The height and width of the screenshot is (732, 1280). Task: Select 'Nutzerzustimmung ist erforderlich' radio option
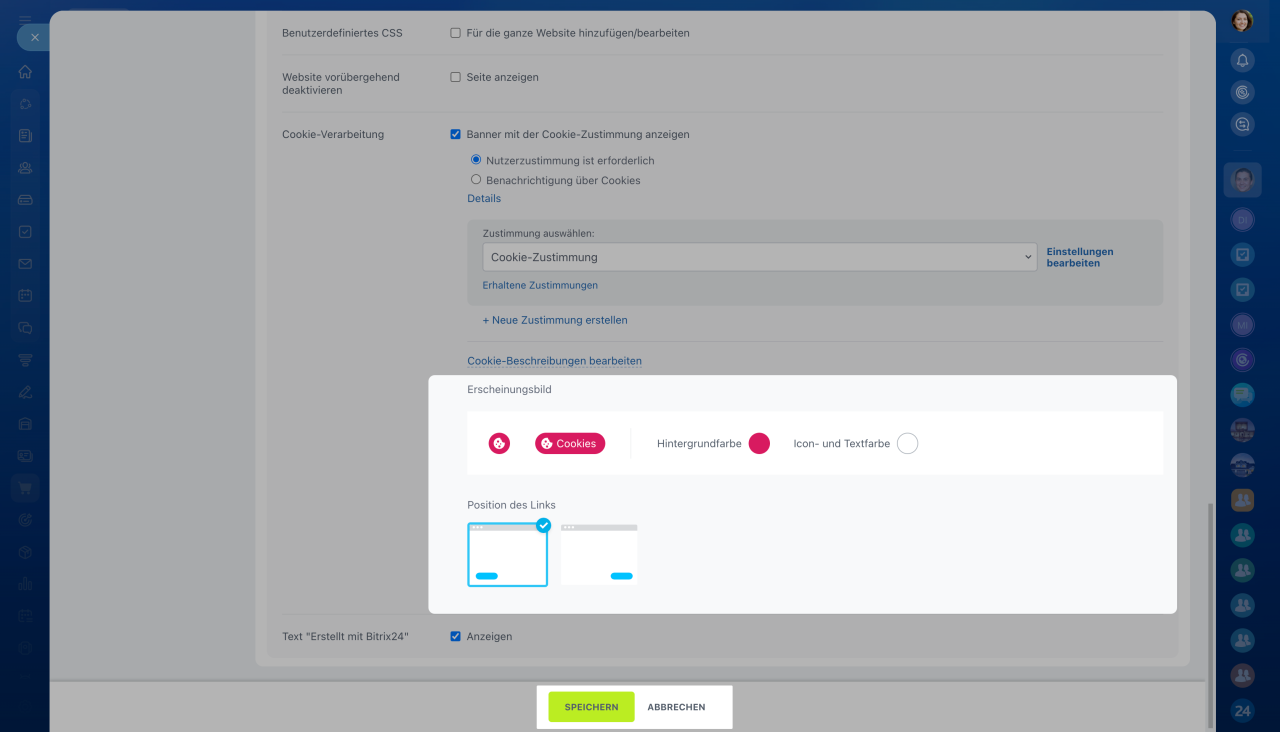(476, 160)
